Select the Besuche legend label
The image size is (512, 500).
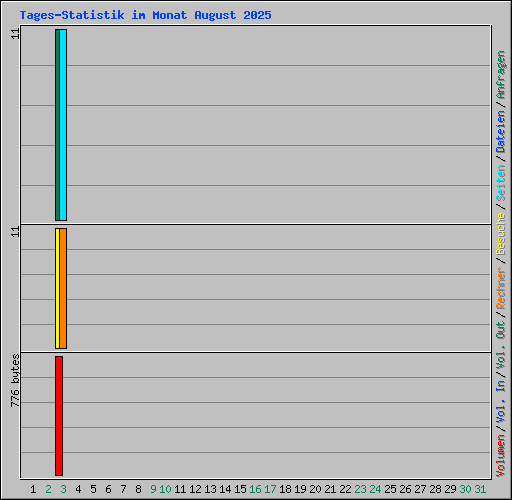501,234
